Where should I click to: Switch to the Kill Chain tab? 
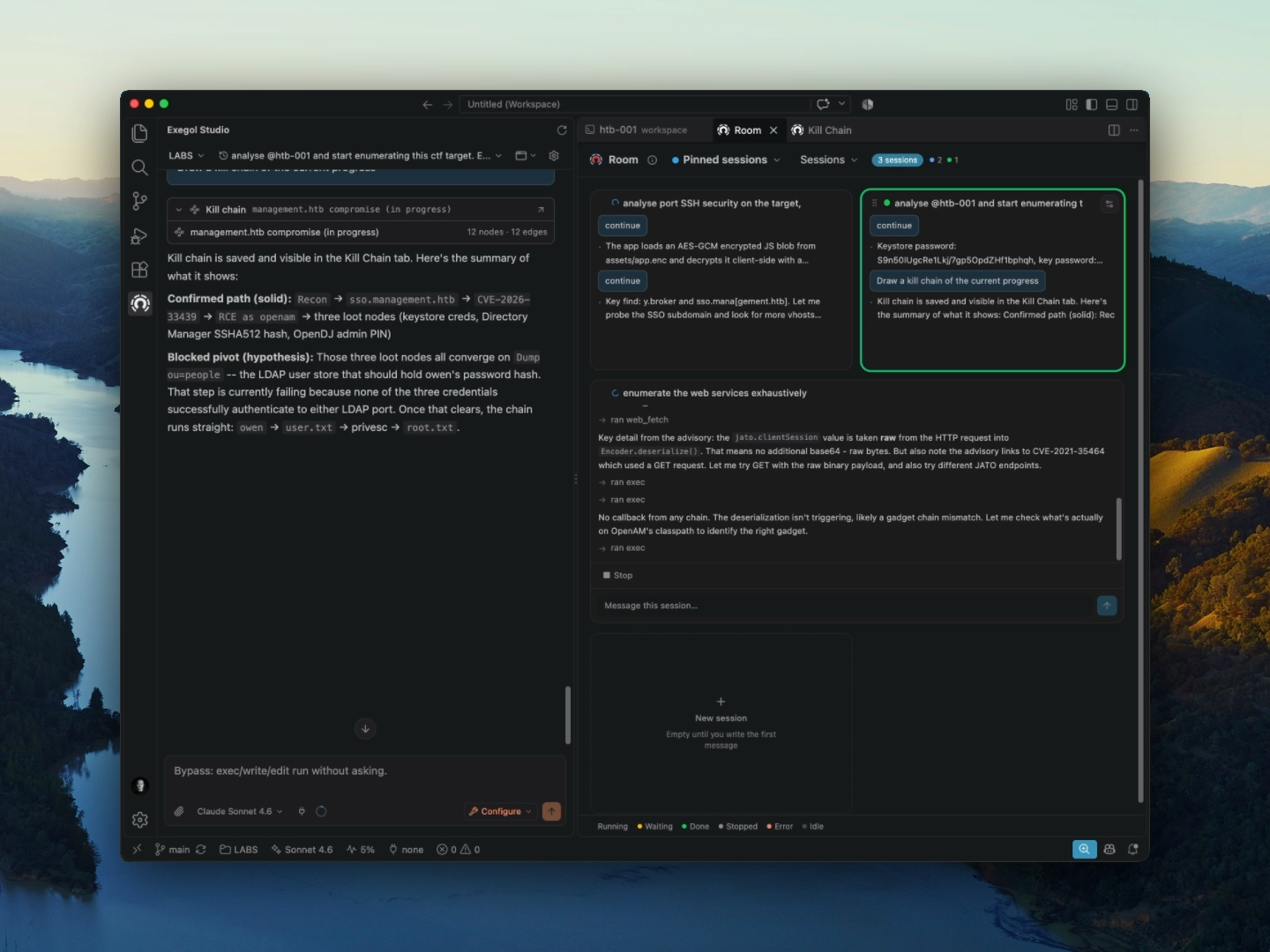822,130
